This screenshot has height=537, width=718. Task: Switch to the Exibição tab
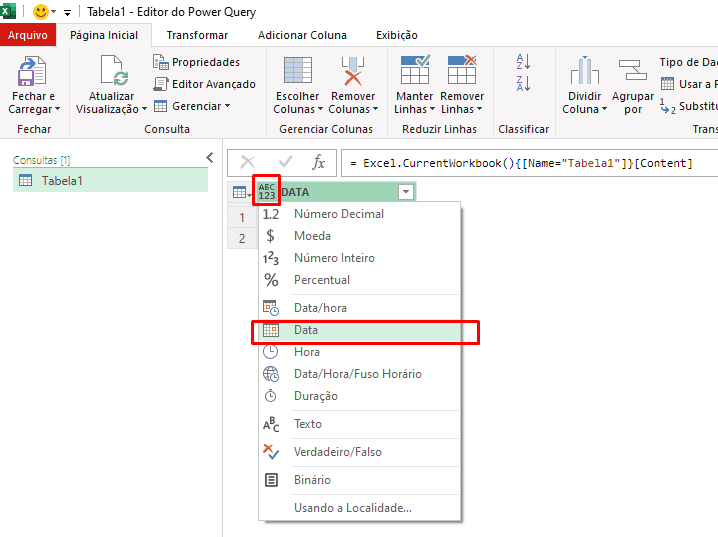point(397,35)
